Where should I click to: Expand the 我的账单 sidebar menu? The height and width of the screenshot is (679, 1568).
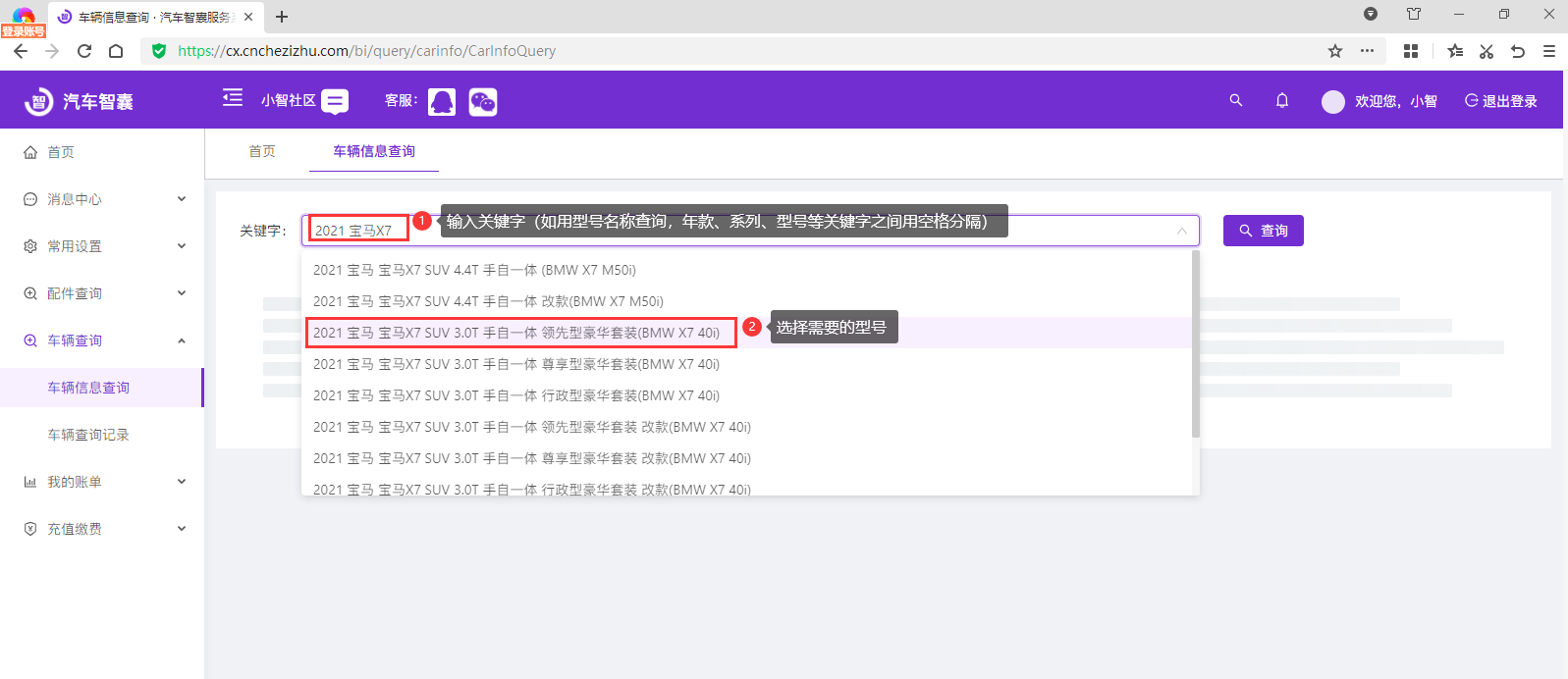(102, 482)
